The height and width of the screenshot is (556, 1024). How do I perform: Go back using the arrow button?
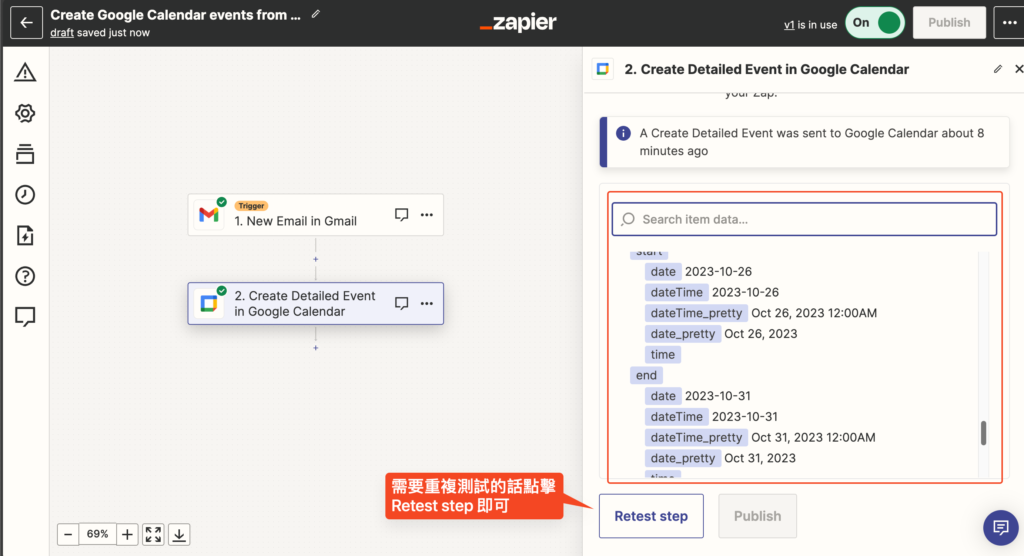click(x=26, y=23)
